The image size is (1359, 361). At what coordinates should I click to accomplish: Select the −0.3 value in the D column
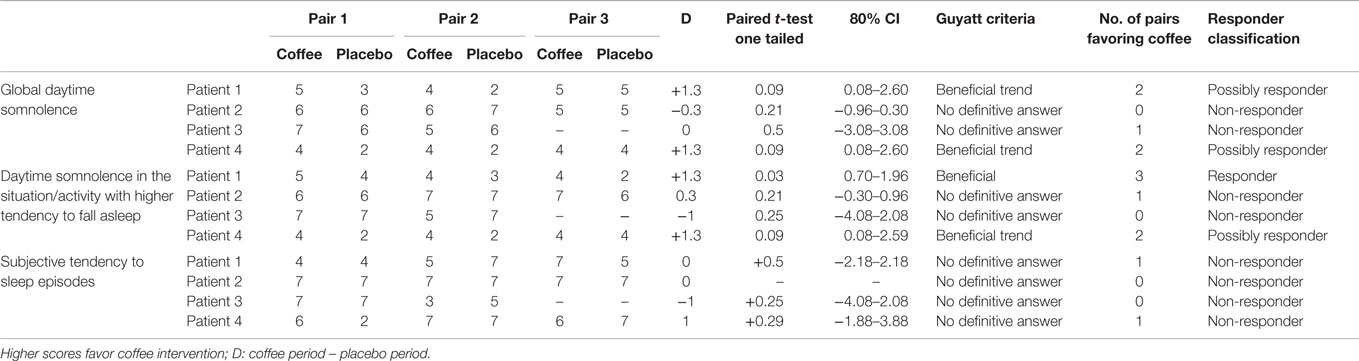(x=680, y=110)
